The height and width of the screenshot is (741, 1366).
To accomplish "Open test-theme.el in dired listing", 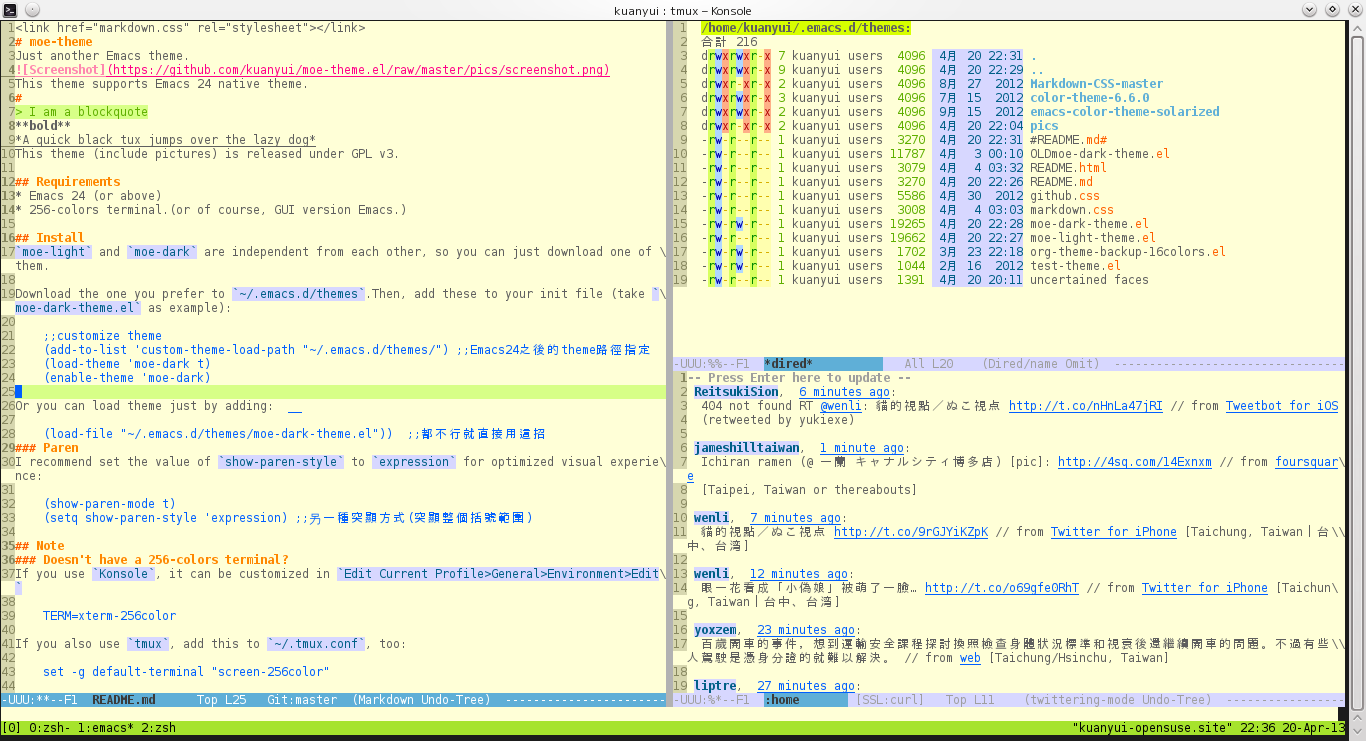I will [x=1075, y=266].
